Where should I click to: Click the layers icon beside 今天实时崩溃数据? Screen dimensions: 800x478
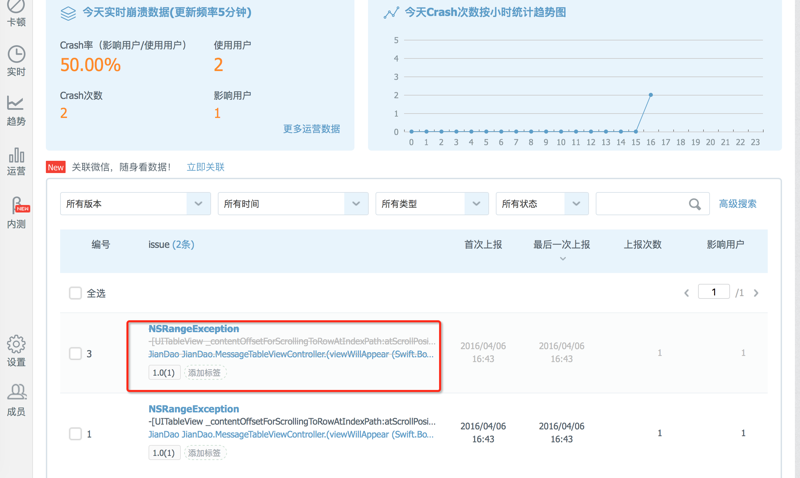[68, 13]
